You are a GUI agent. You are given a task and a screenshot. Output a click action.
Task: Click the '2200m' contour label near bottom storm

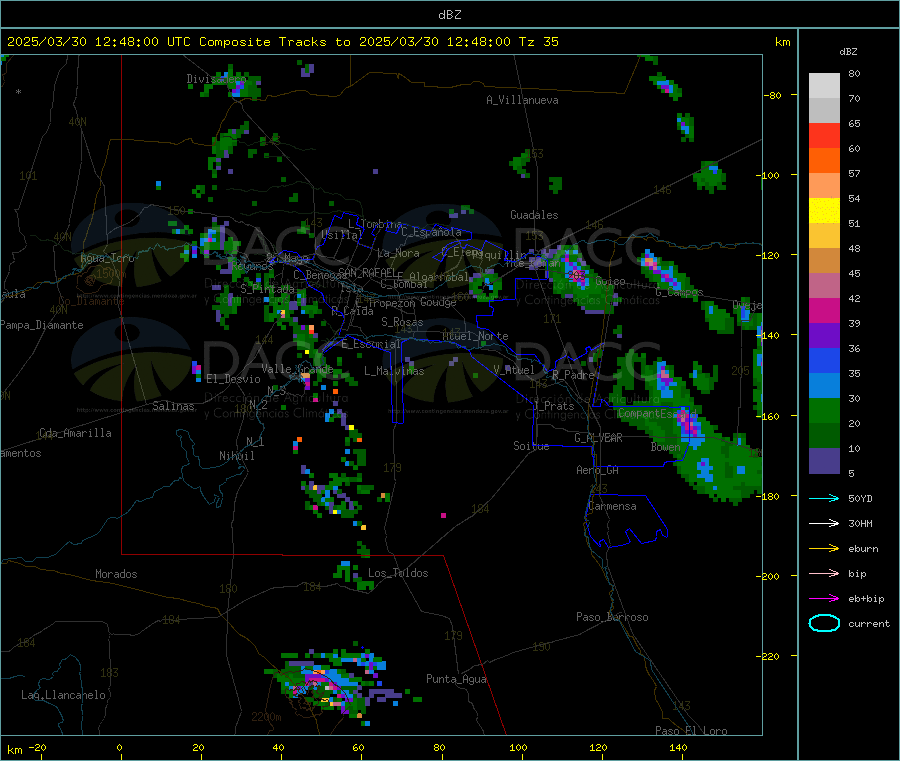point(266,717)
